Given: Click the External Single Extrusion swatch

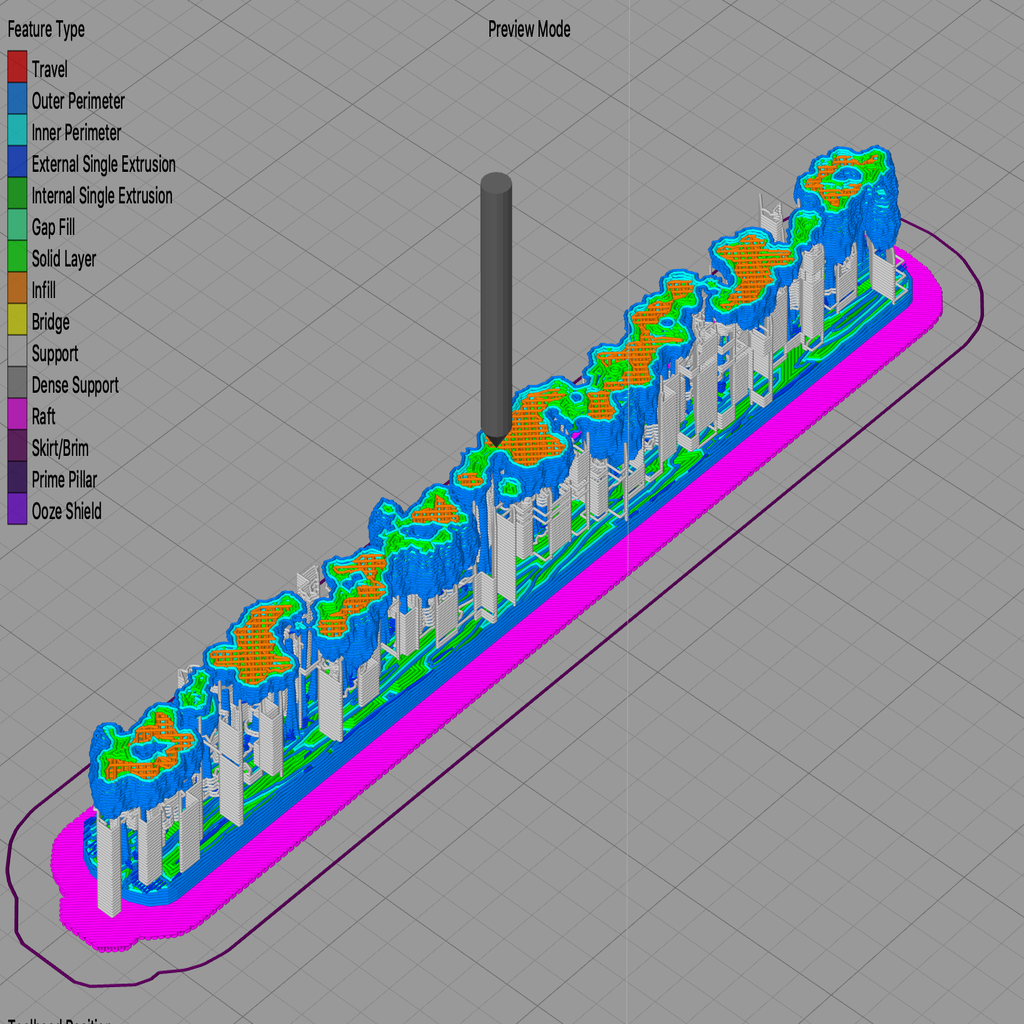Looking at the screenshot, I should click(x=17, y=161).
